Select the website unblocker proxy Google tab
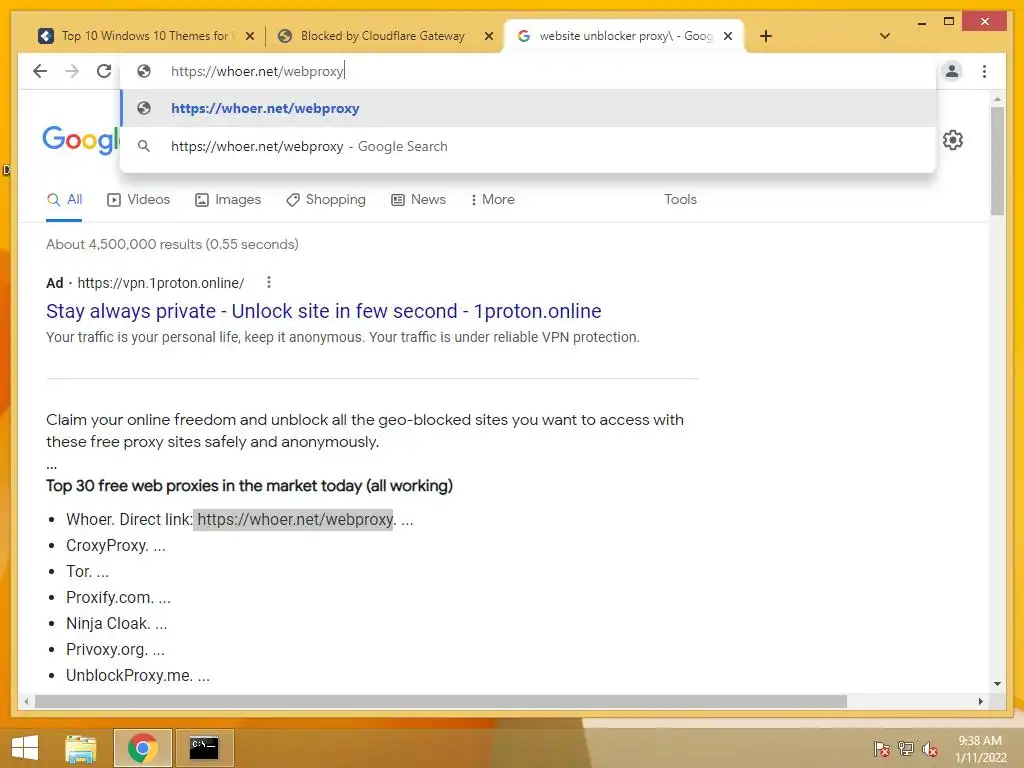 click(624, 36)
